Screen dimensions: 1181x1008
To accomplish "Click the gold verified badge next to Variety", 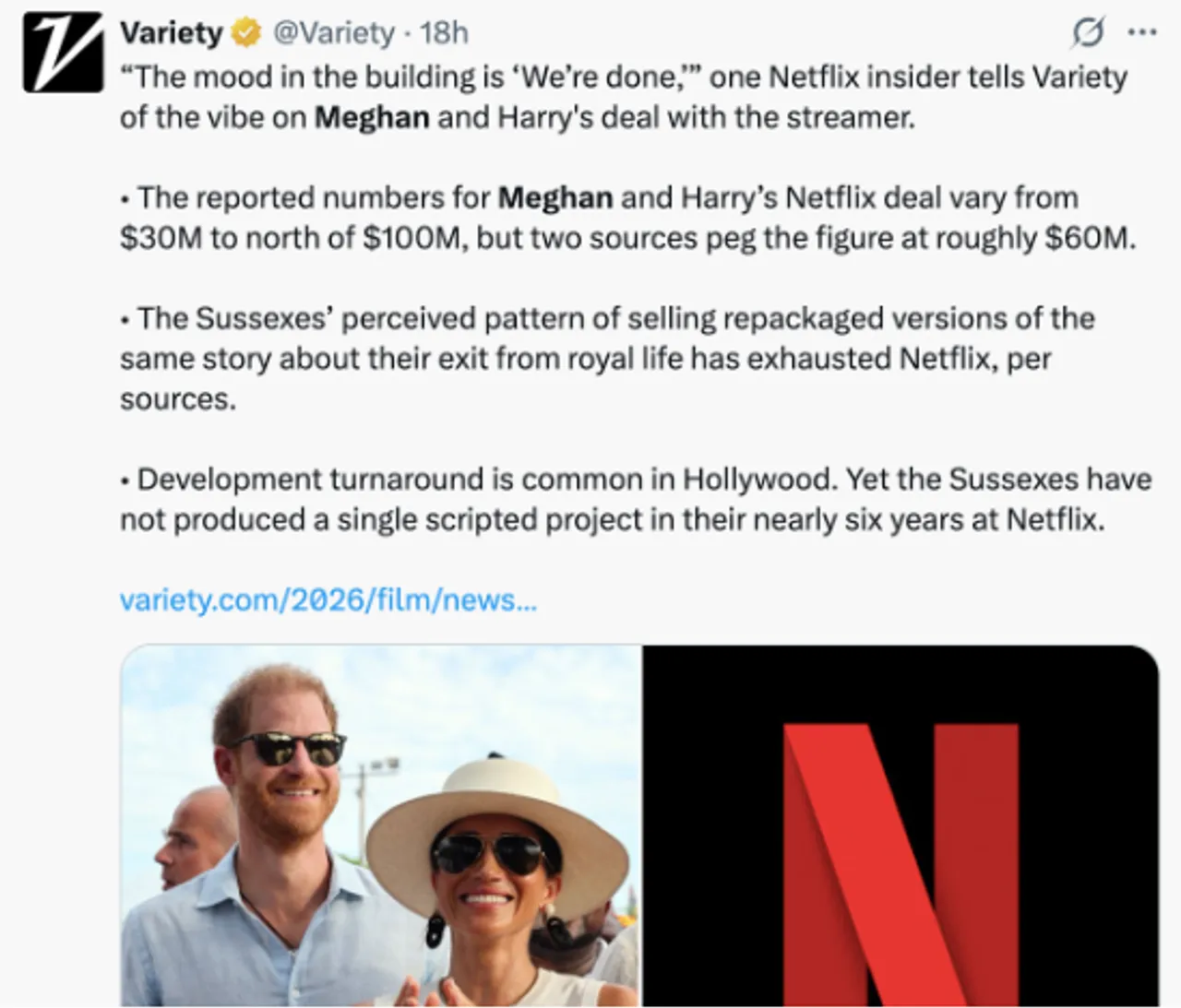I will (x=245, y=33).
